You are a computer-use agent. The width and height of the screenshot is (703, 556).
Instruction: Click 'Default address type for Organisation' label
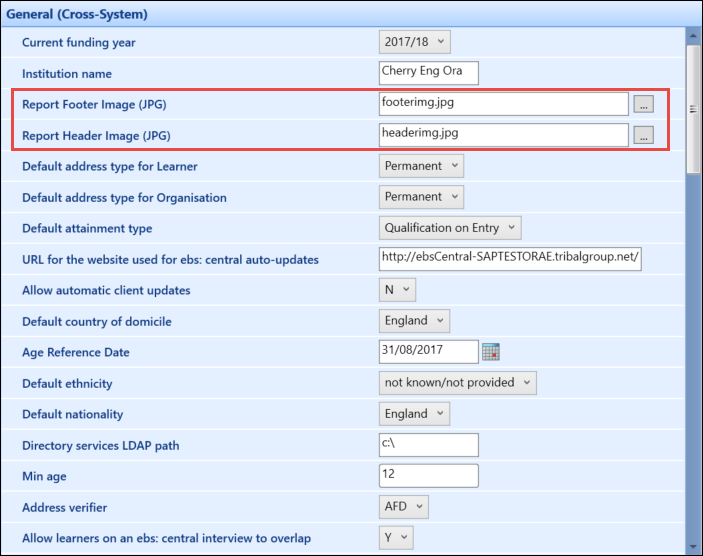click(x=124, y=198)
